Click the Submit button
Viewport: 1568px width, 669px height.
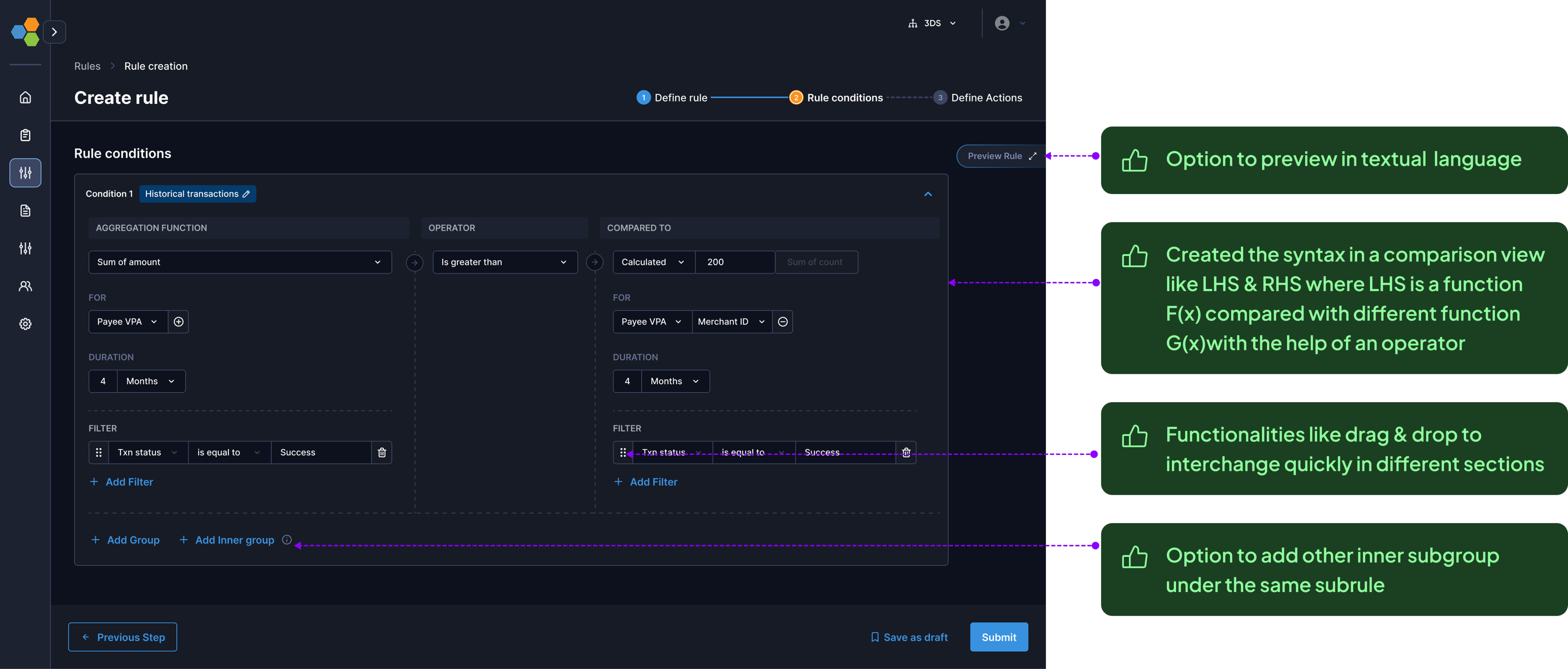point(998,637)
